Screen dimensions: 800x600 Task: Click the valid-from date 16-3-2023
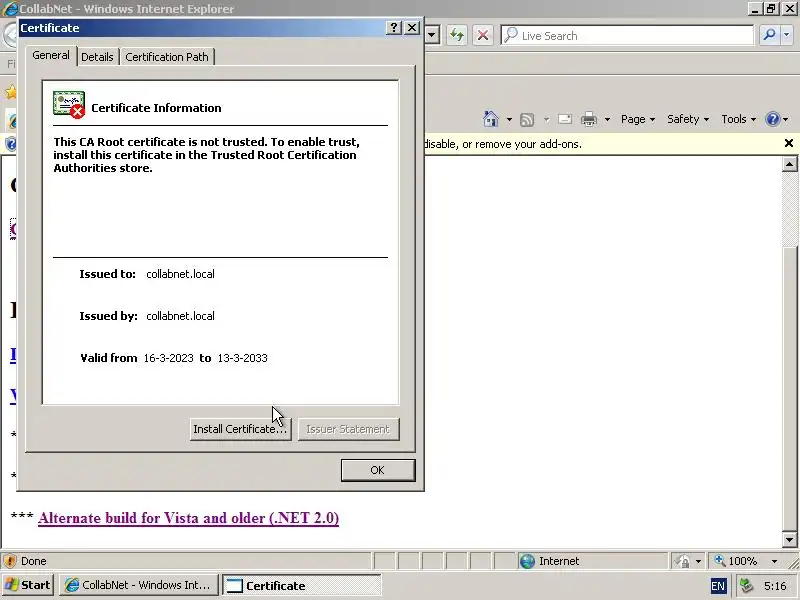tap(168, 358)
